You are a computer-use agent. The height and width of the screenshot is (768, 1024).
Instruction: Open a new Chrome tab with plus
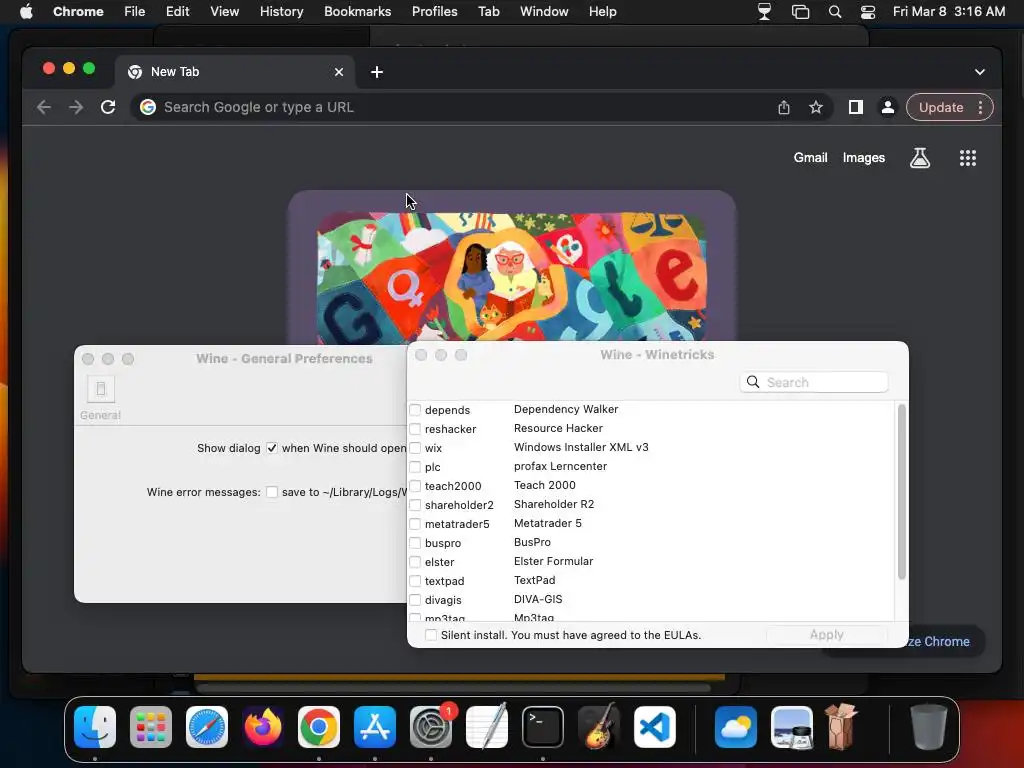pyautogui.click(x=377, y=72)
